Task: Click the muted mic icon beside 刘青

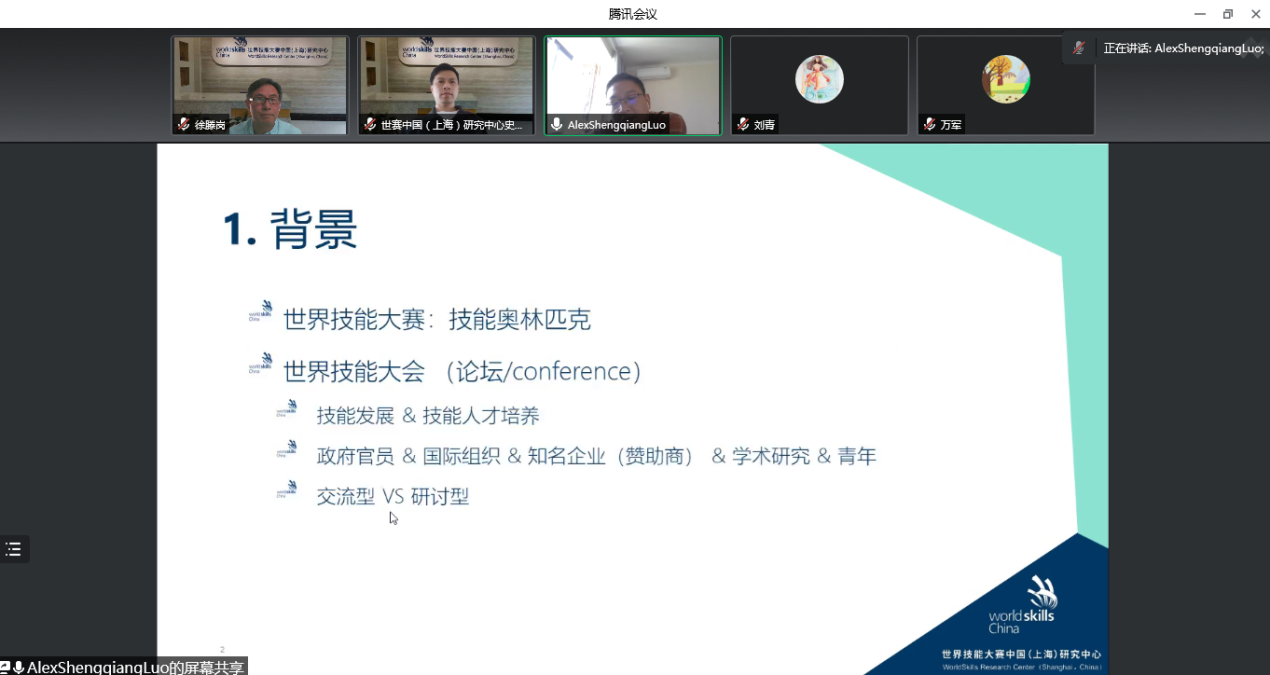Action: pyautogui.click(x=742, y=125)
